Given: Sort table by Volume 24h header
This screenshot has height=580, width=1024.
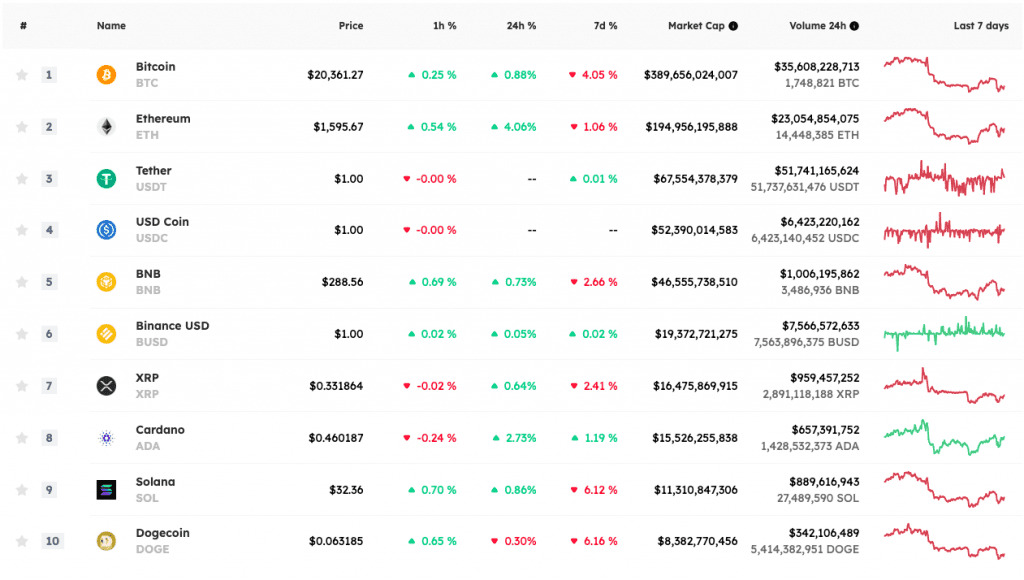Looking at the screenshot, I should click(818, 26).
